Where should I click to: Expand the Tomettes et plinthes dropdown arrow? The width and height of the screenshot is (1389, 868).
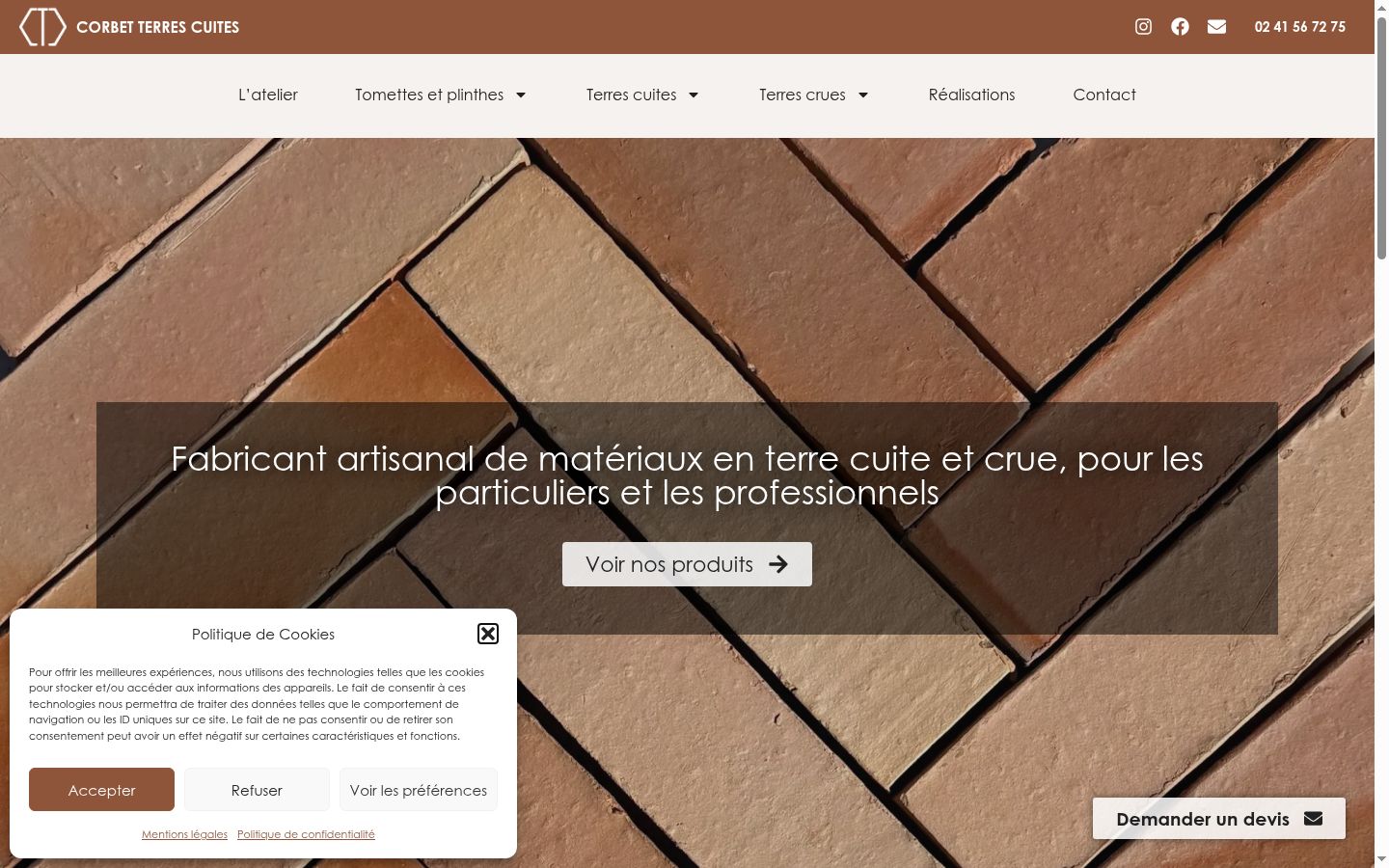tap(521, 95)
